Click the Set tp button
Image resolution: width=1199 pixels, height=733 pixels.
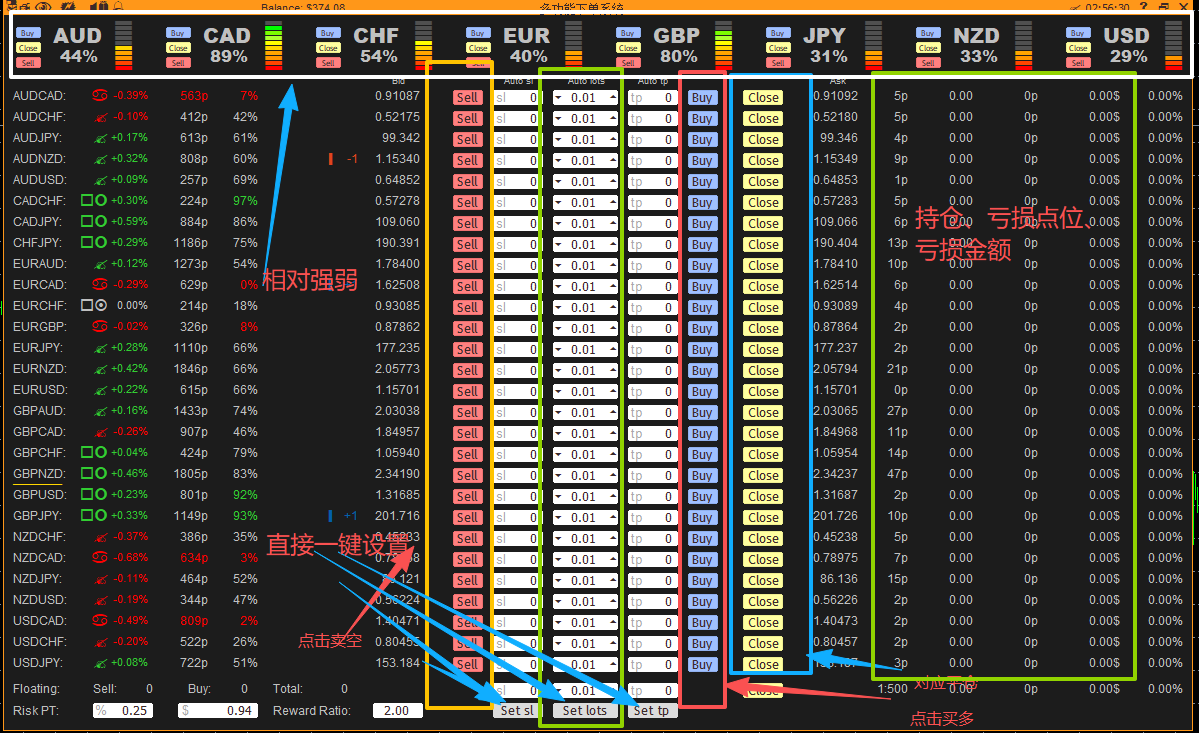click(x=651, y=710)
